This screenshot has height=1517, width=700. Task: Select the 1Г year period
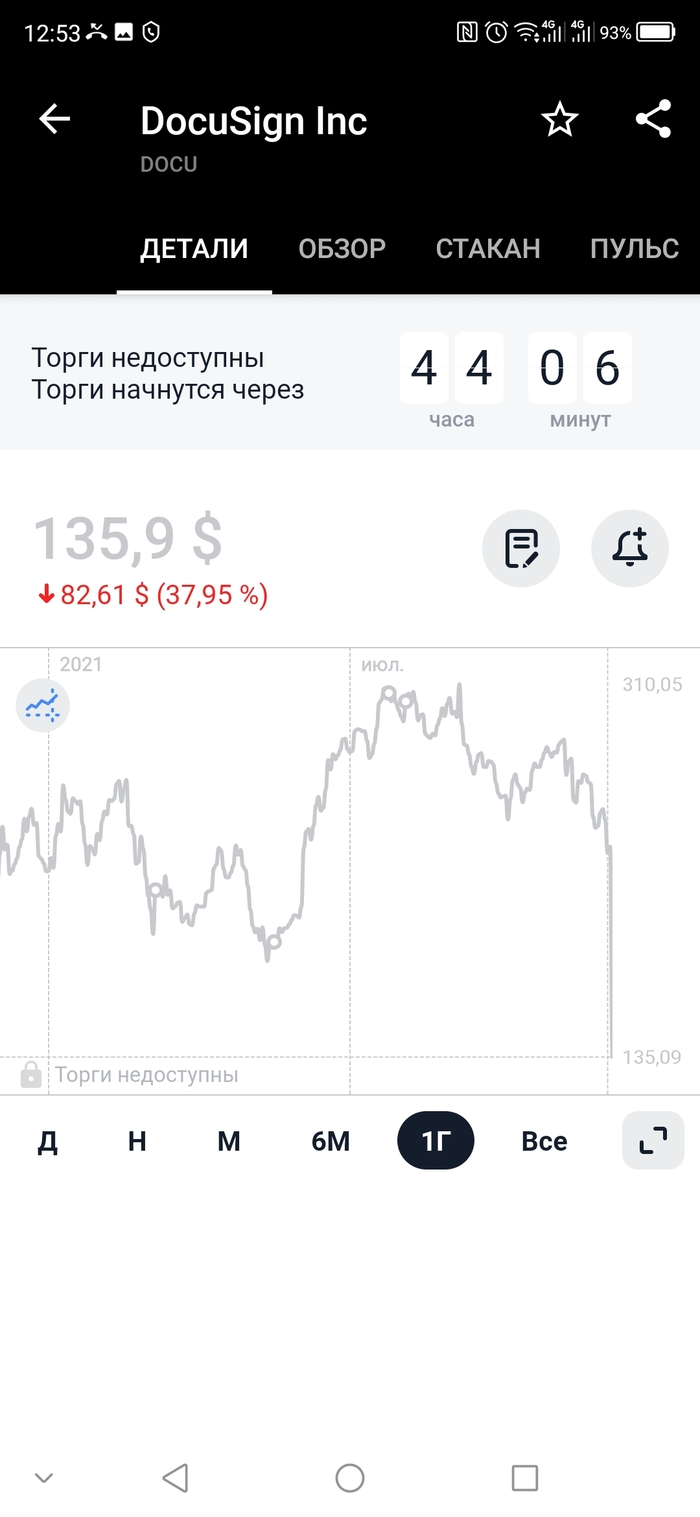(x=435, y=1141)
